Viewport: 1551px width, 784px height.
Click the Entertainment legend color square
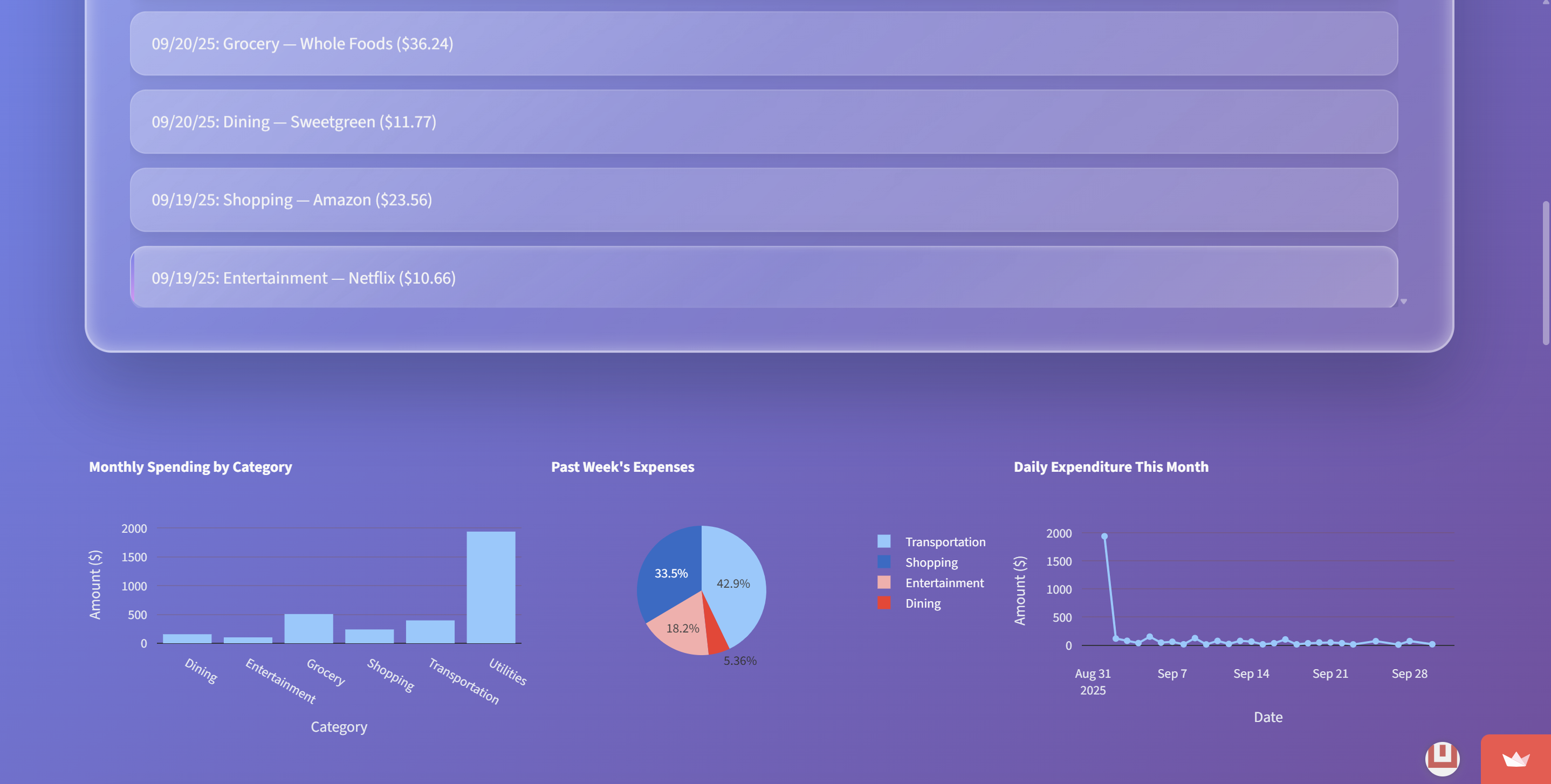pyautogui.click(x=883, y=582)
